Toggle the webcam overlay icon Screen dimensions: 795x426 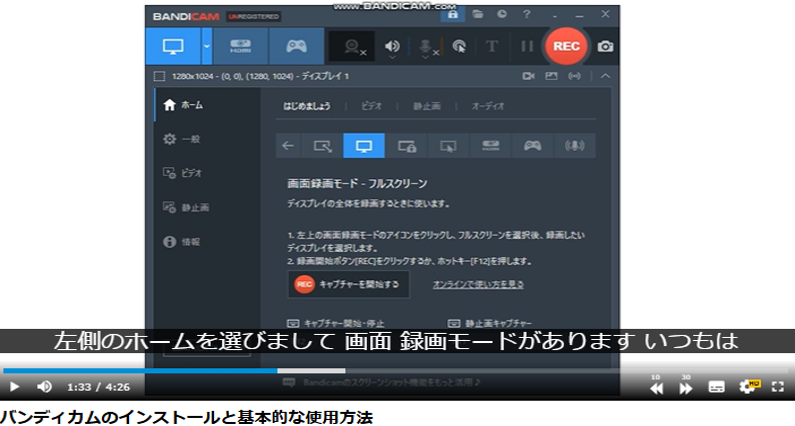point(352,47)
